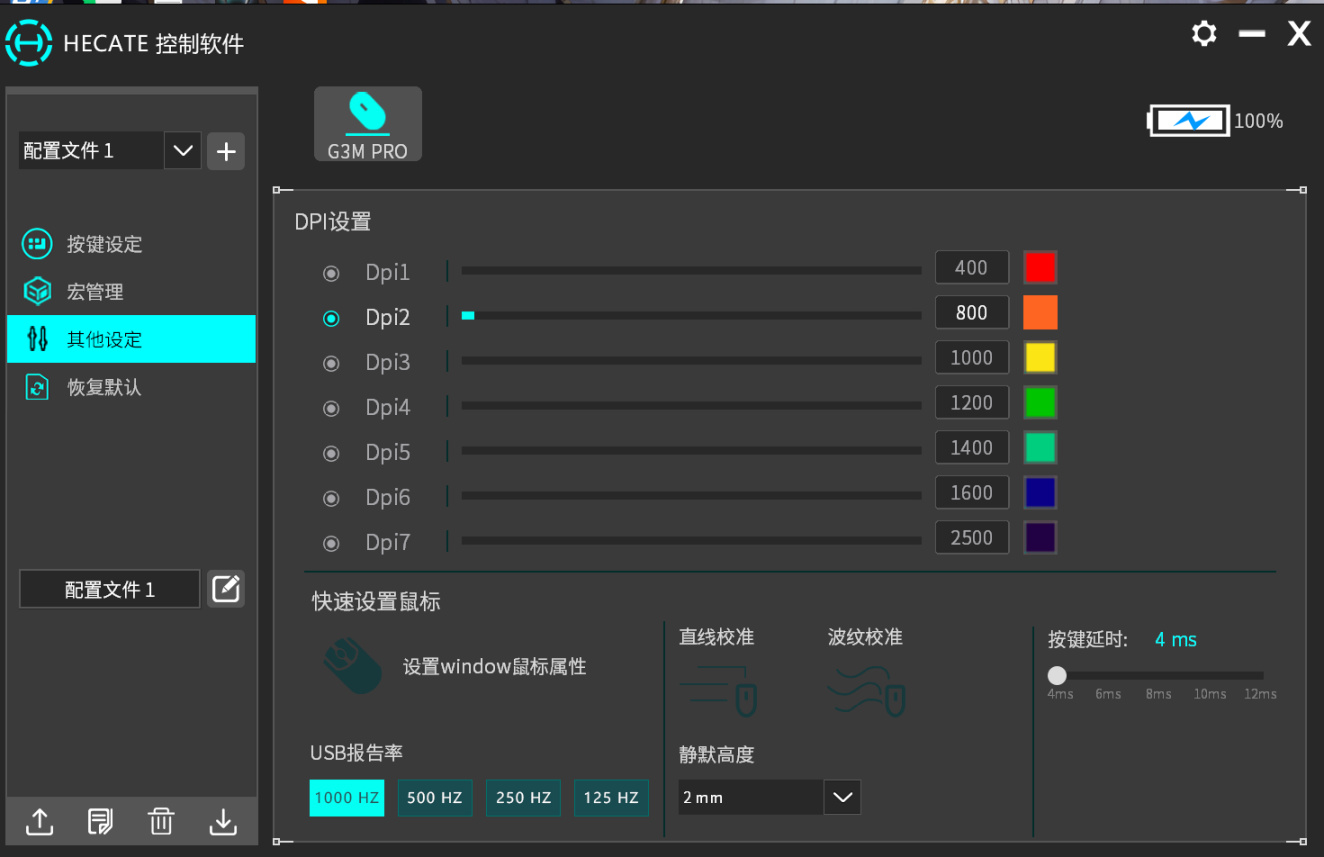This screenshot has height=857, width=1324.
Task: Select the G3M PRO mouse device
Action: (368, 124)
